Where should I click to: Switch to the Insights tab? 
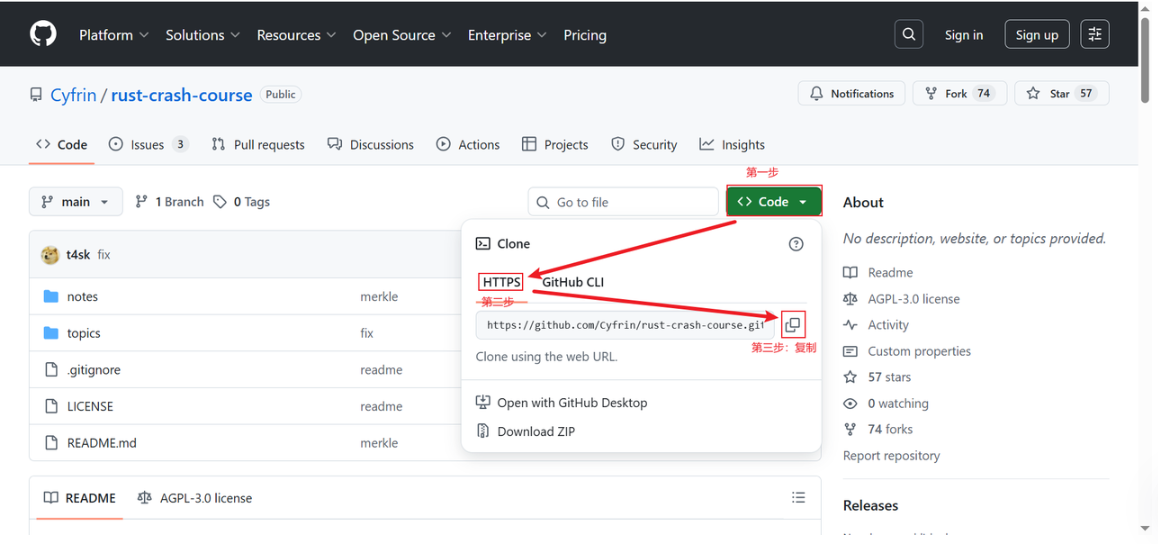click(x=732, y=145)
